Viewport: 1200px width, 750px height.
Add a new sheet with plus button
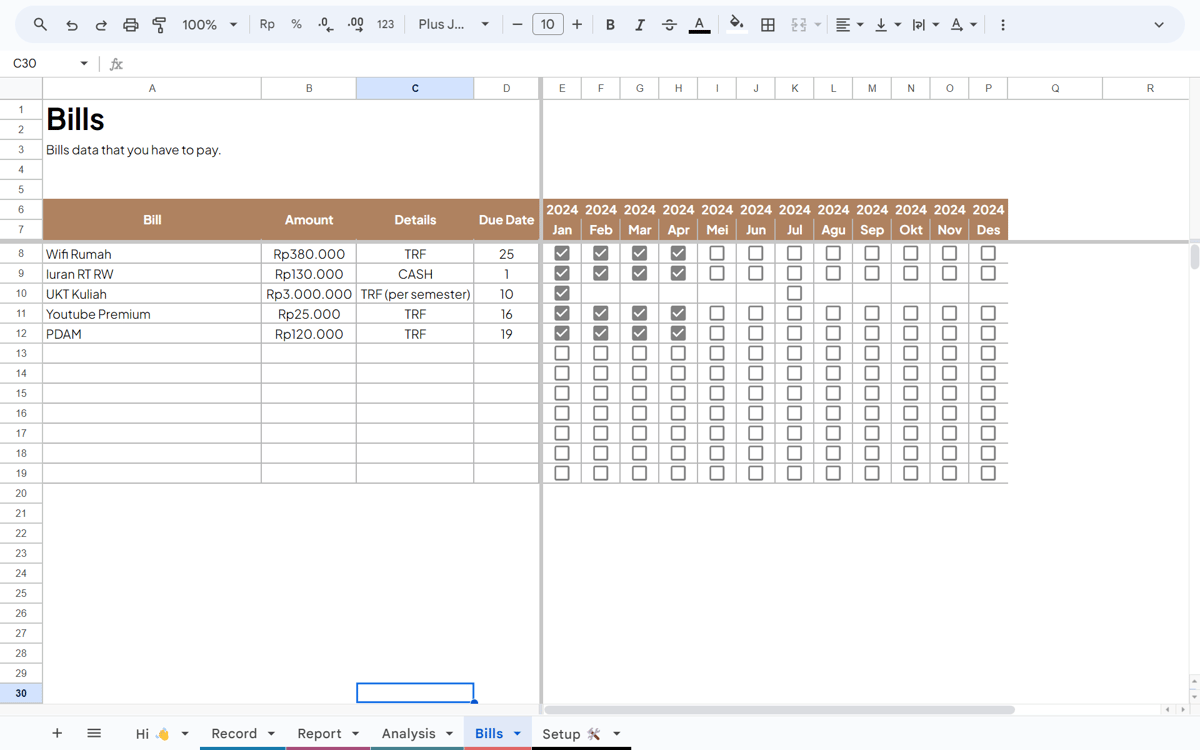(57, 733)
